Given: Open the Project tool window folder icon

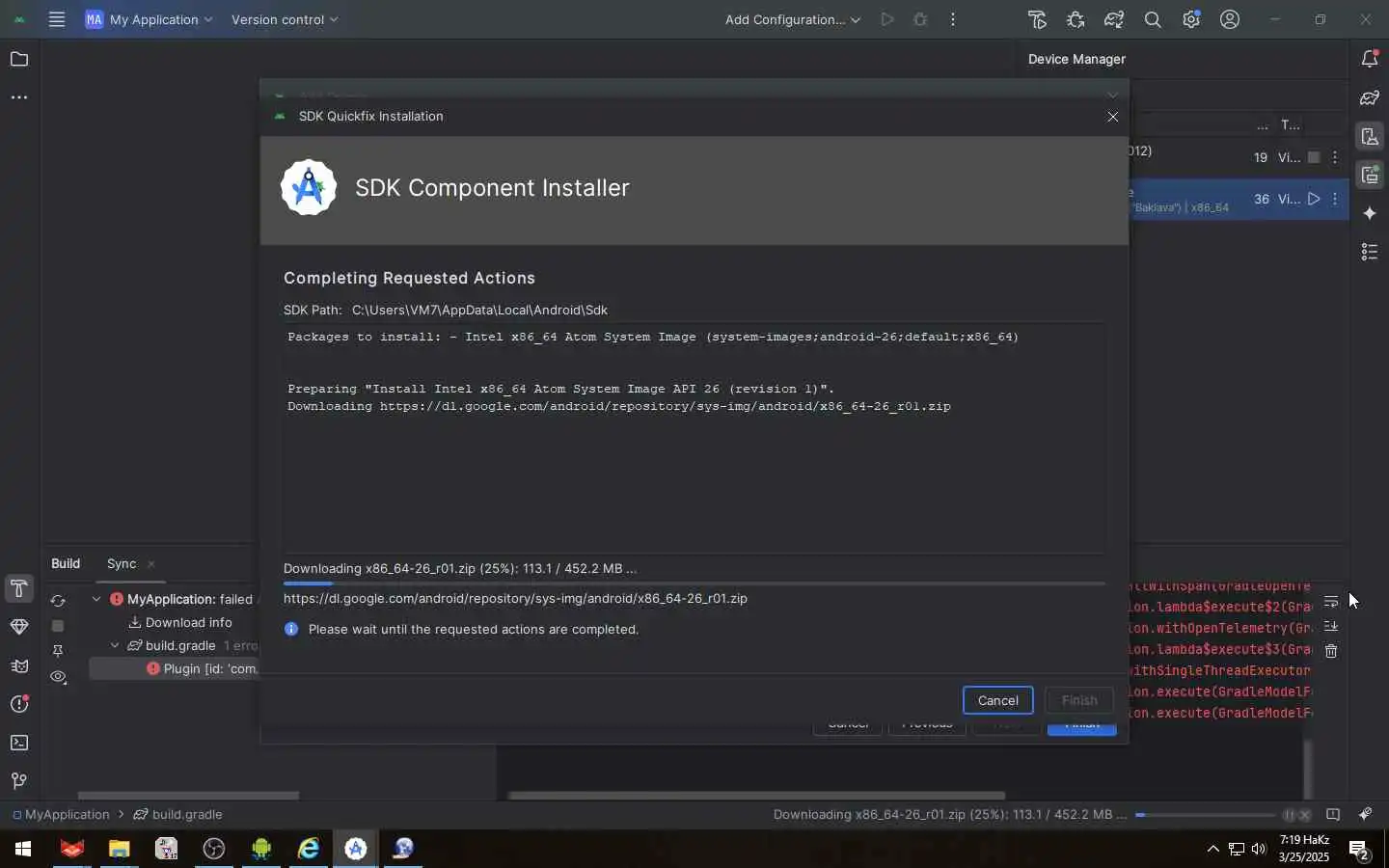Looking at the screenshot, I should point(18,60).
